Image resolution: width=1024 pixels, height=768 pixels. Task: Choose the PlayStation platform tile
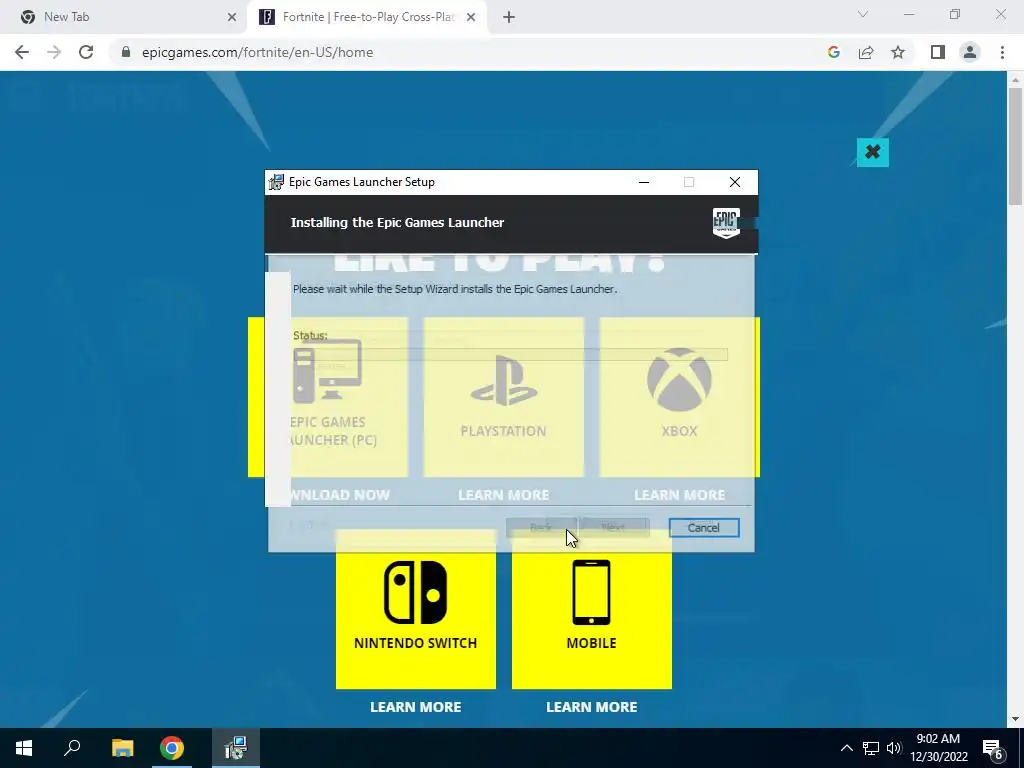504,397
